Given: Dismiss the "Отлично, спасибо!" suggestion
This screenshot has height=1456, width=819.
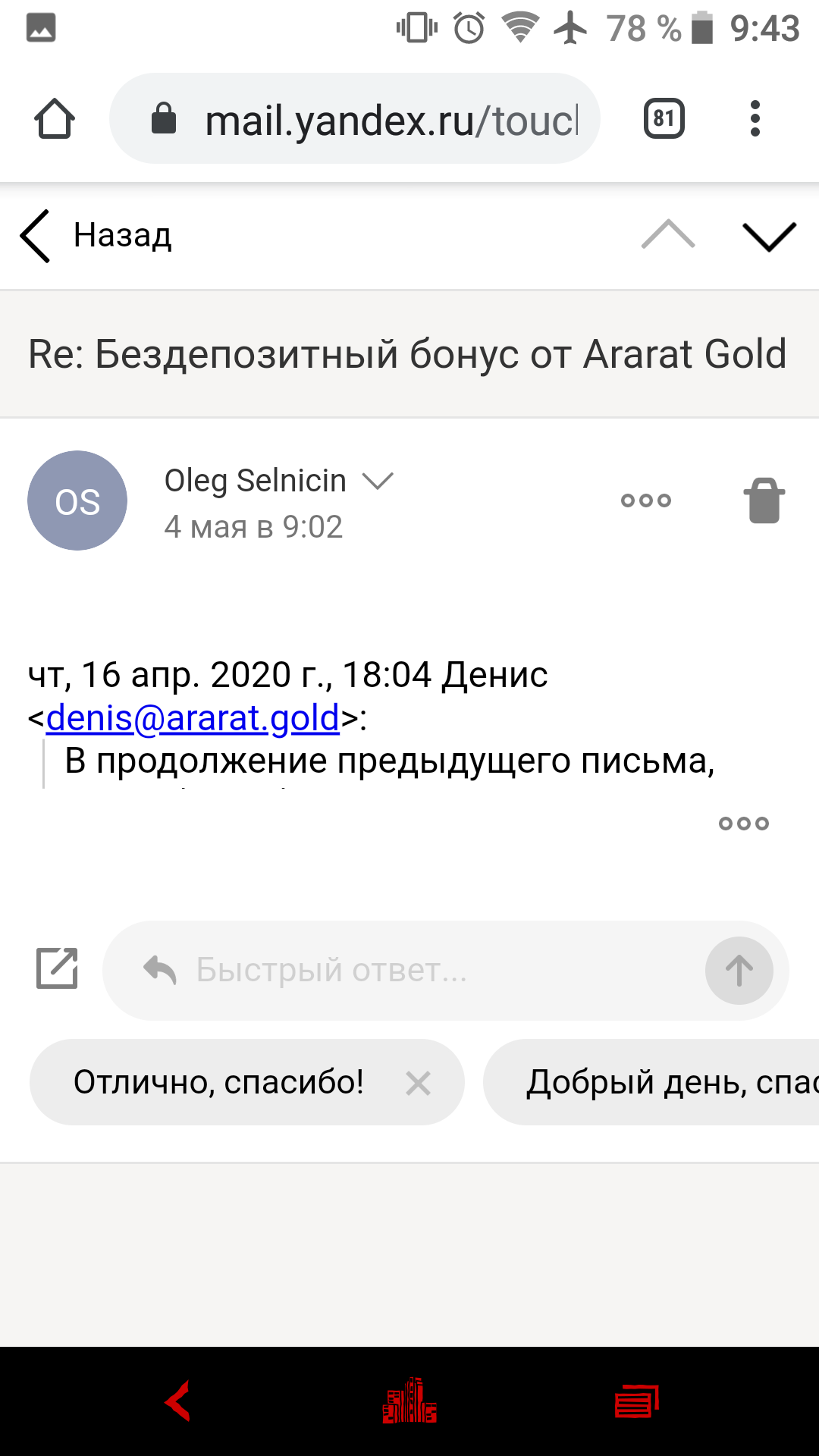Looking at the screenshot, I should (418, 1083).
